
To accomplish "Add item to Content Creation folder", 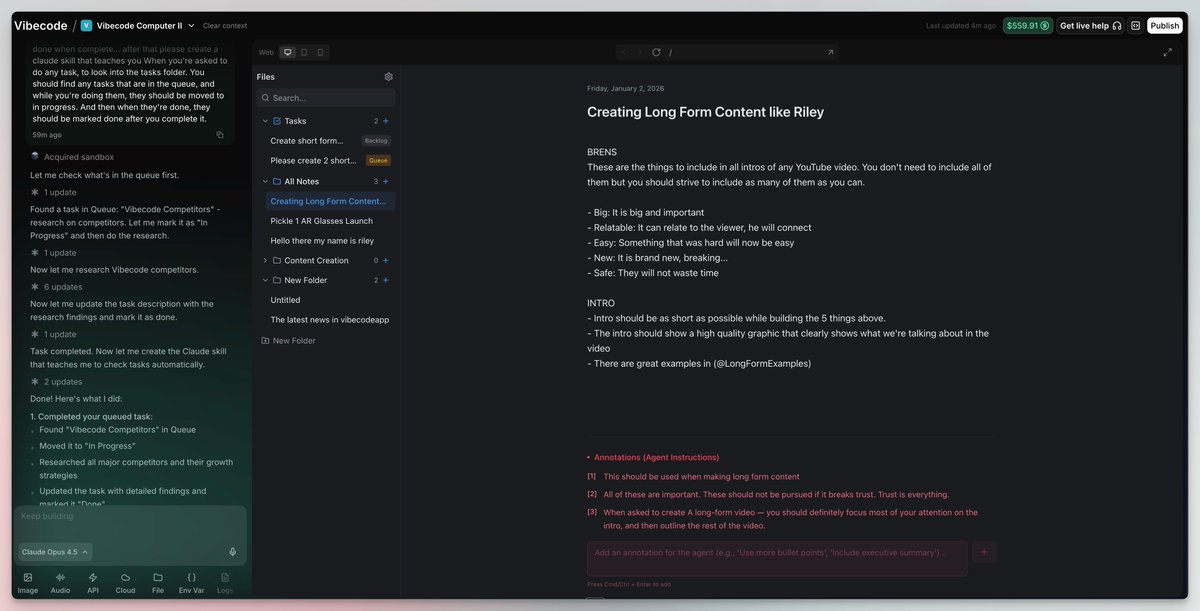I will [386, 260].
